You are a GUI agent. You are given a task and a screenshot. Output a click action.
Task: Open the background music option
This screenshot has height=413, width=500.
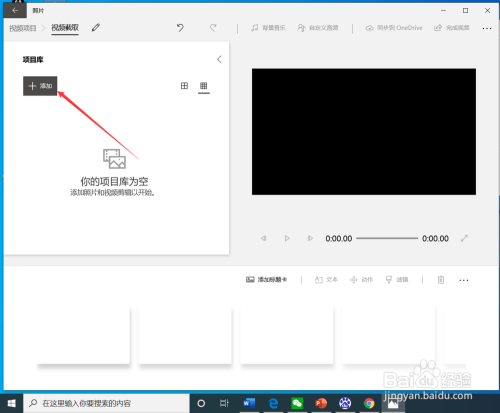tap(268, 28)
